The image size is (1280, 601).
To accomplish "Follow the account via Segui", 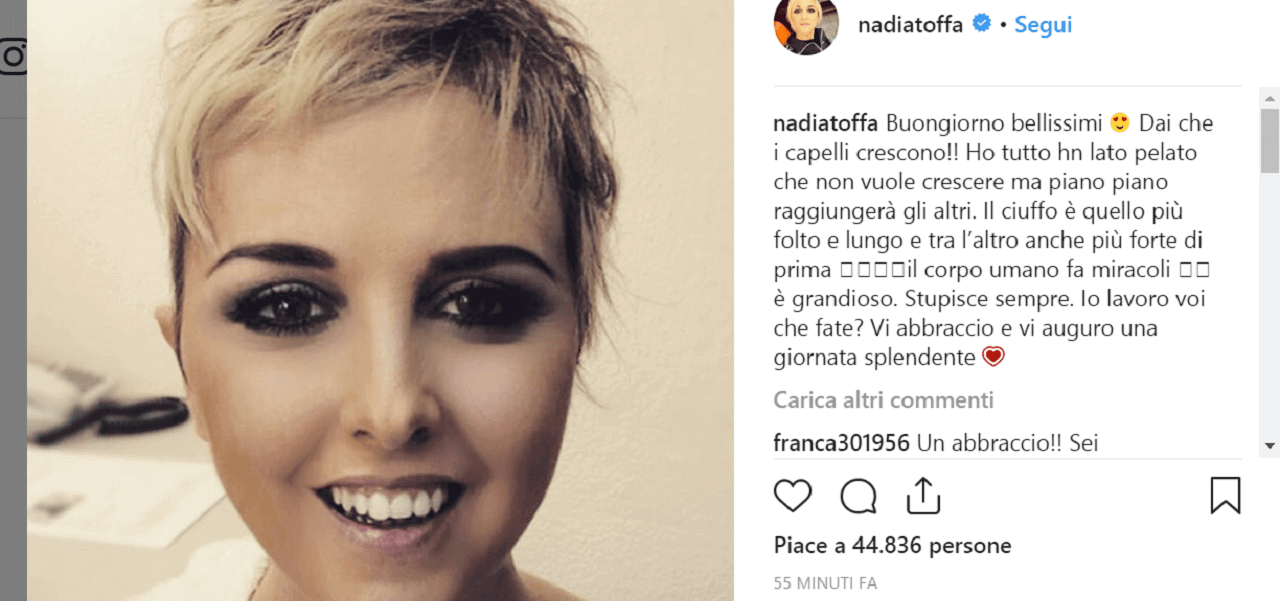I will pyautogui.click(x=1043, y=25).
